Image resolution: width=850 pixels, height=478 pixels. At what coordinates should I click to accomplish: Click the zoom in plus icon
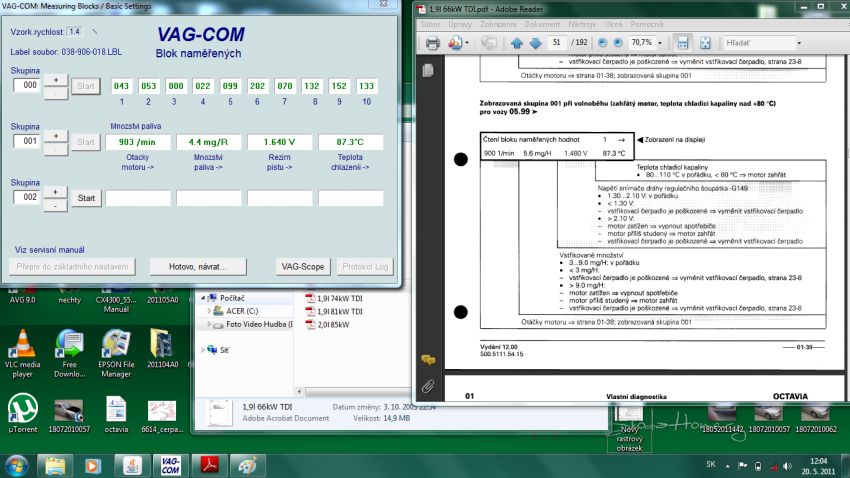click(618, 43)
